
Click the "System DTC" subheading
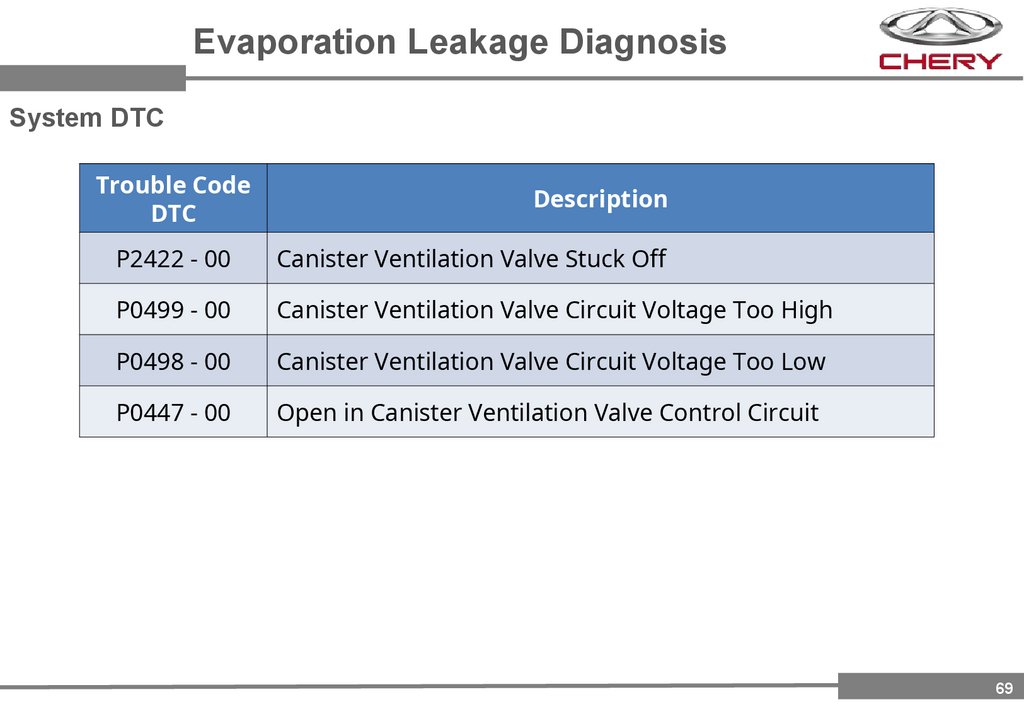pos(86,118)
